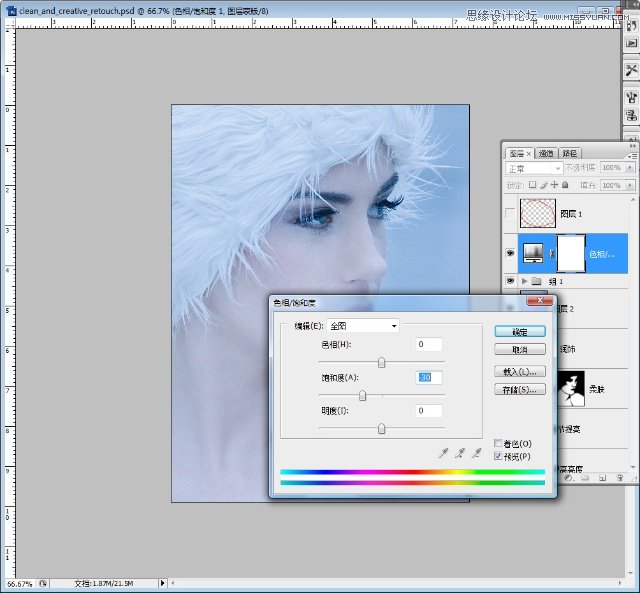Select the first eyedropper in Hue/Saturation dialog
This screenshot has width=640, height=593.
(x=443, y=453)
